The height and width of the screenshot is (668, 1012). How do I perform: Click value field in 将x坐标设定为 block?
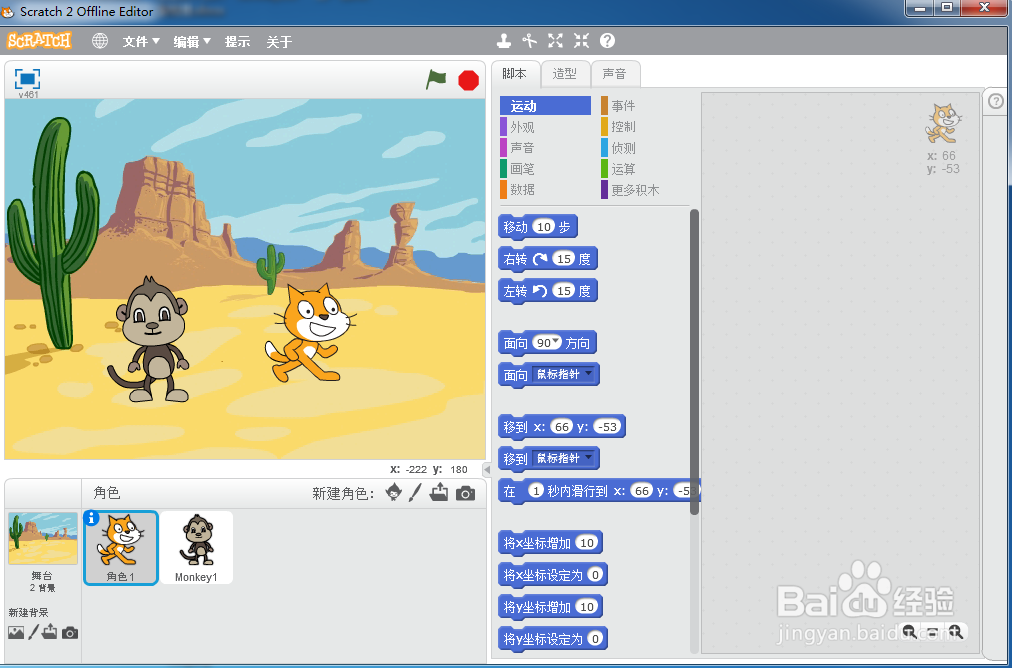pos(595,574)
